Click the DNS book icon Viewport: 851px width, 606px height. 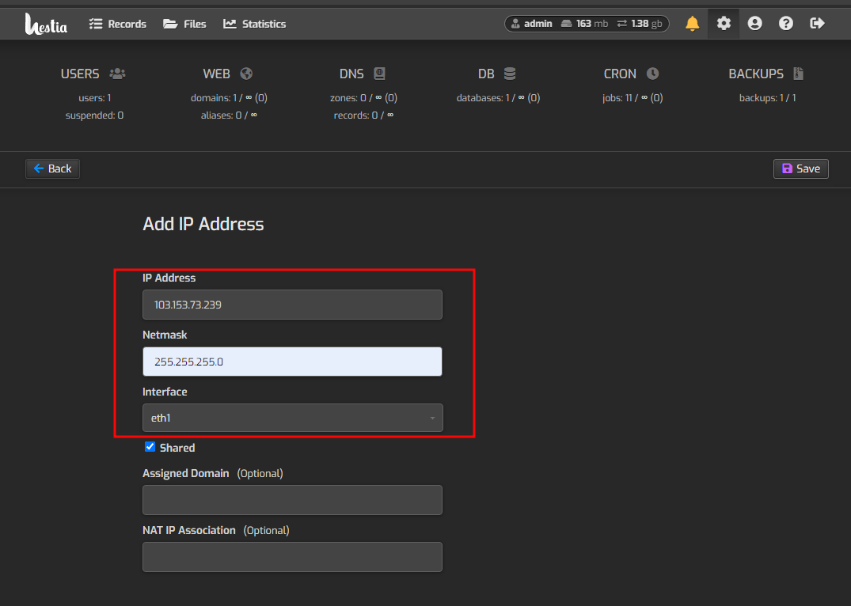coord(379,73)
